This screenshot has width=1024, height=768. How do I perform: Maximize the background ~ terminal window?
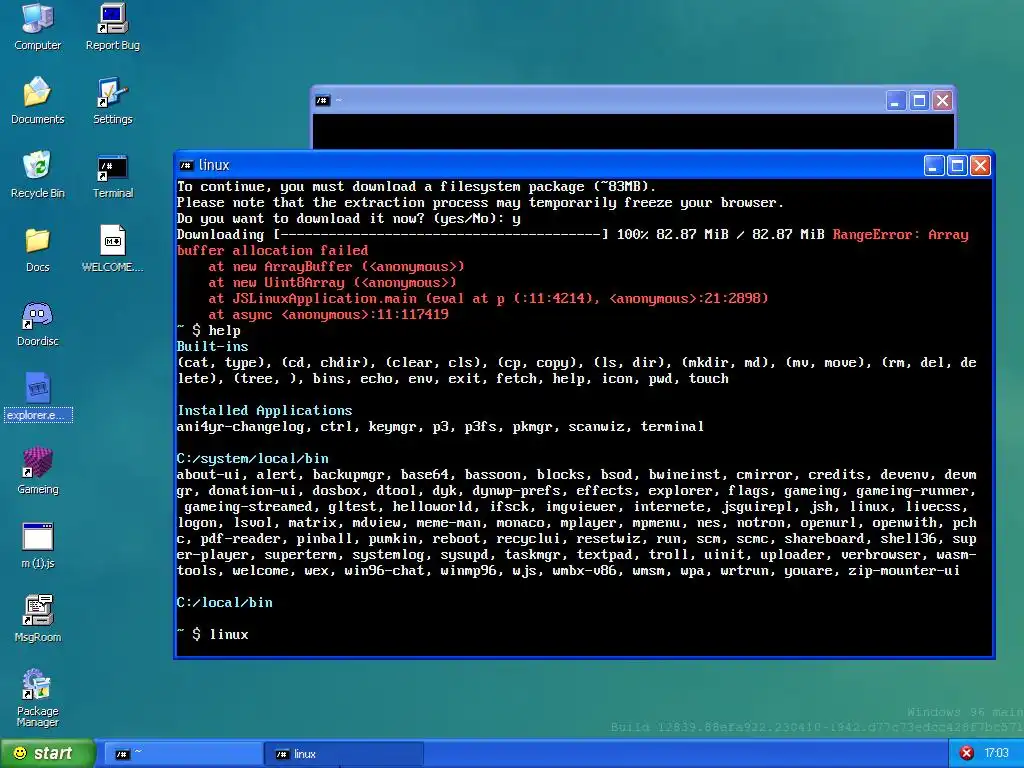[919, 101]
